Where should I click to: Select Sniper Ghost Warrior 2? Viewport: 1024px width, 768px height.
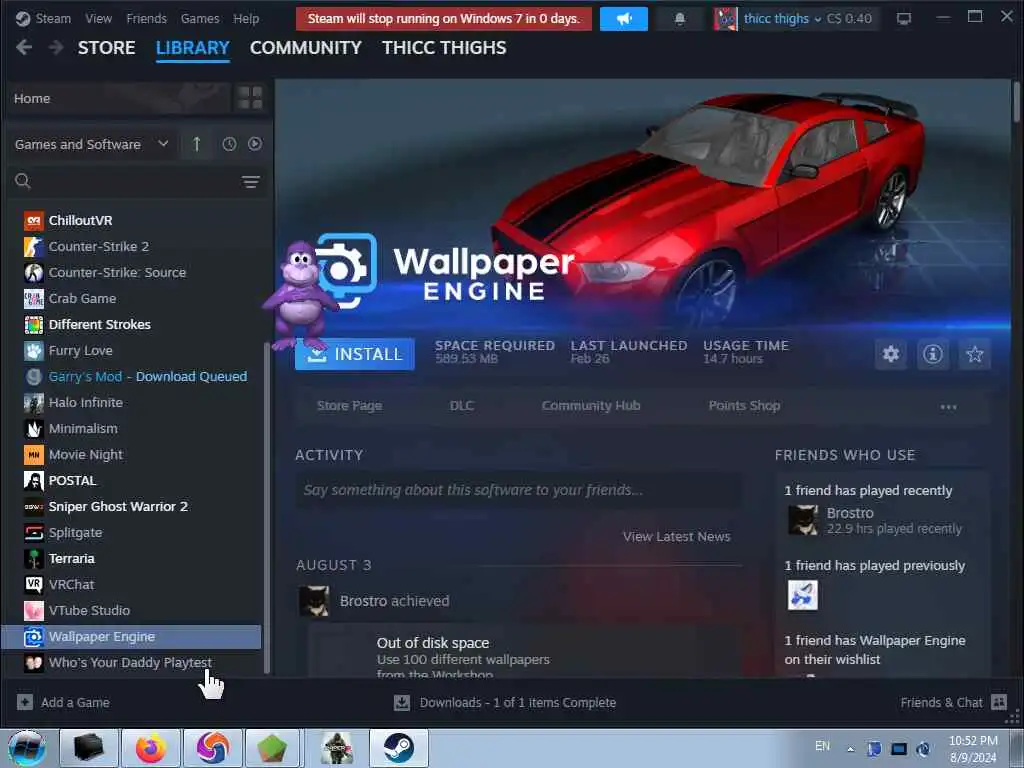click(131, 507)
